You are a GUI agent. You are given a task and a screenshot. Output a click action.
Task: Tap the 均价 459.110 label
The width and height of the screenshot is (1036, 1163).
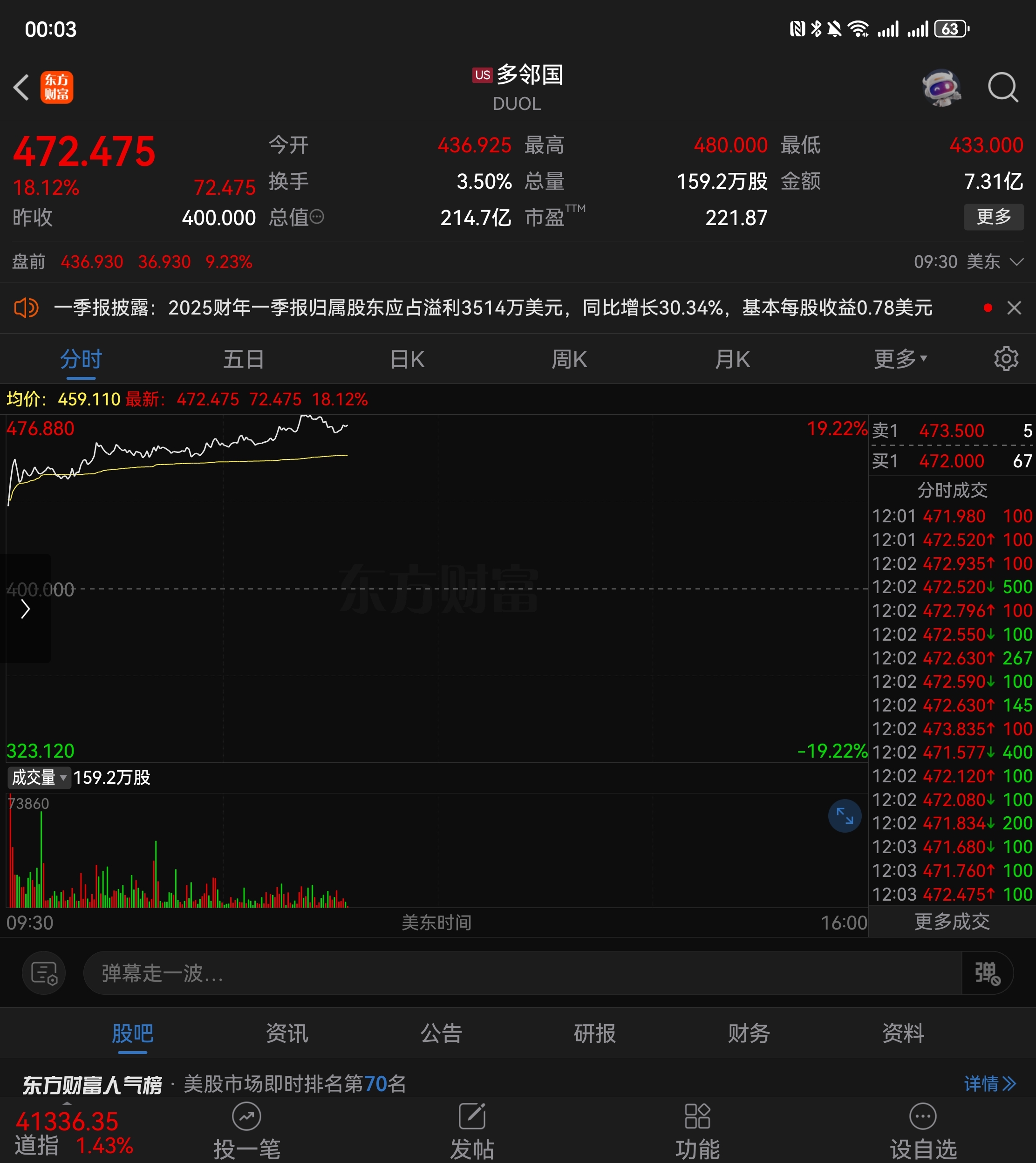pos(63,399)
